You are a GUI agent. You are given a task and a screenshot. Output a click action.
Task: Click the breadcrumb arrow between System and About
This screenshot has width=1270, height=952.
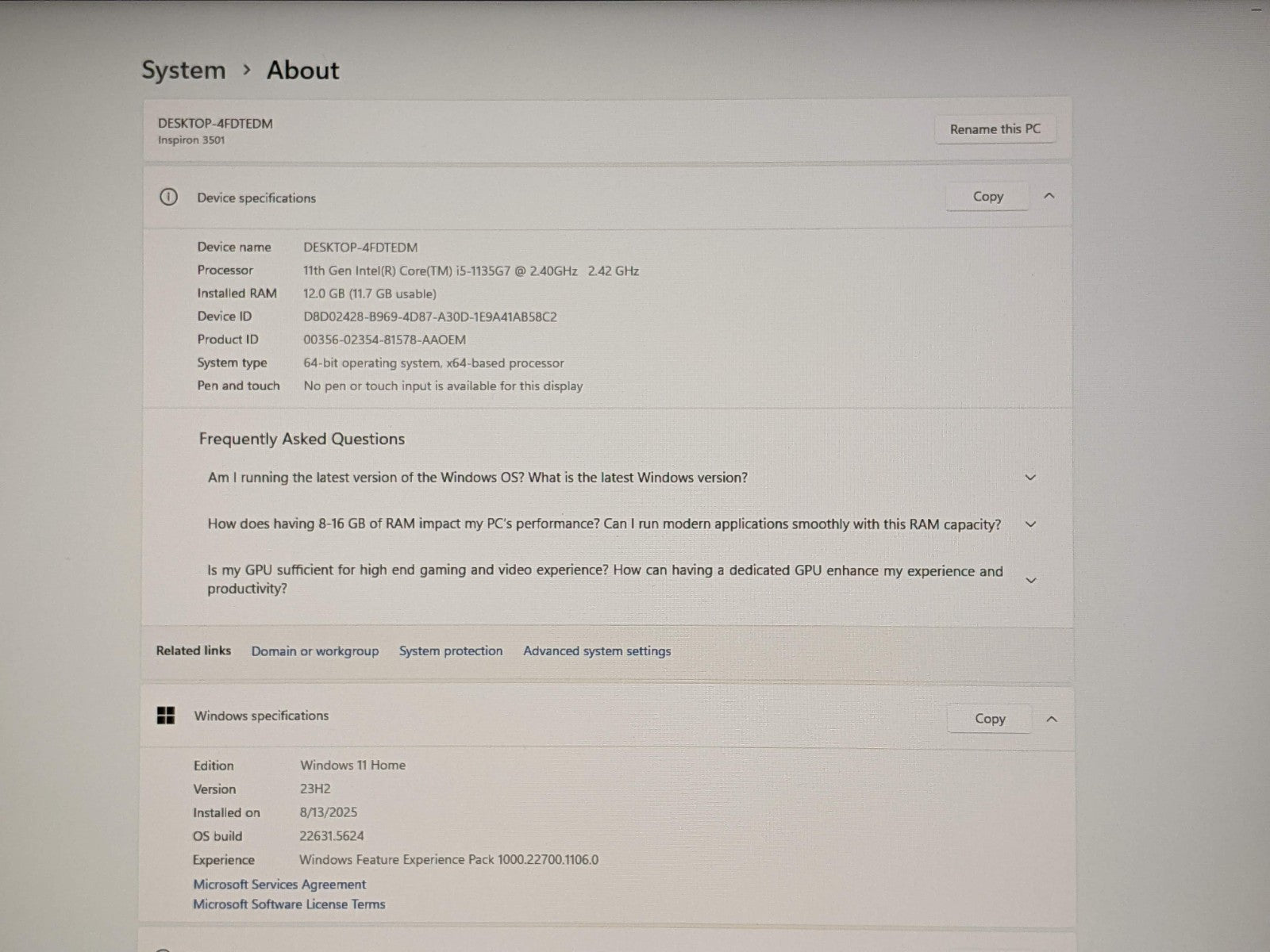247,70
